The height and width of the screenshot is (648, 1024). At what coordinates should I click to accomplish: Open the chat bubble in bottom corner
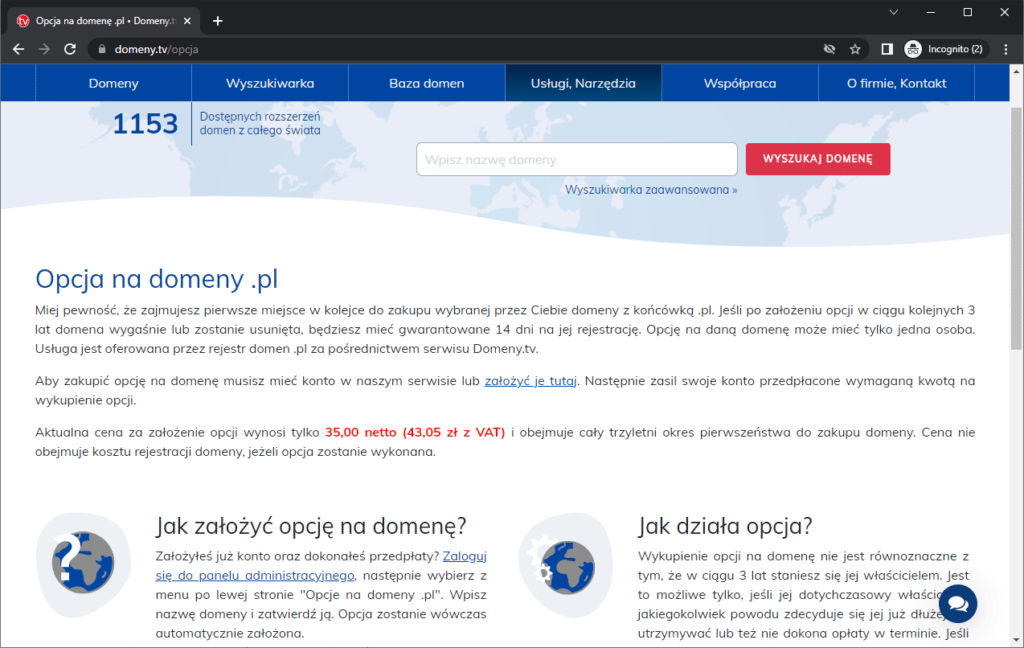[958, 604]
